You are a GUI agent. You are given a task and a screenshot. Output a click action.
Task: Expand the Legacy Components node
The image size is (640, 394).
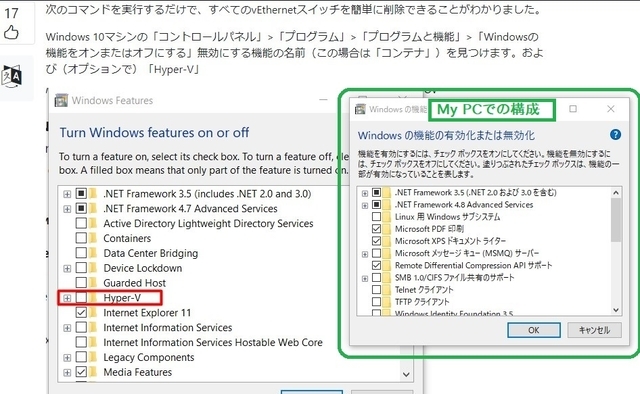click(67, 358)
